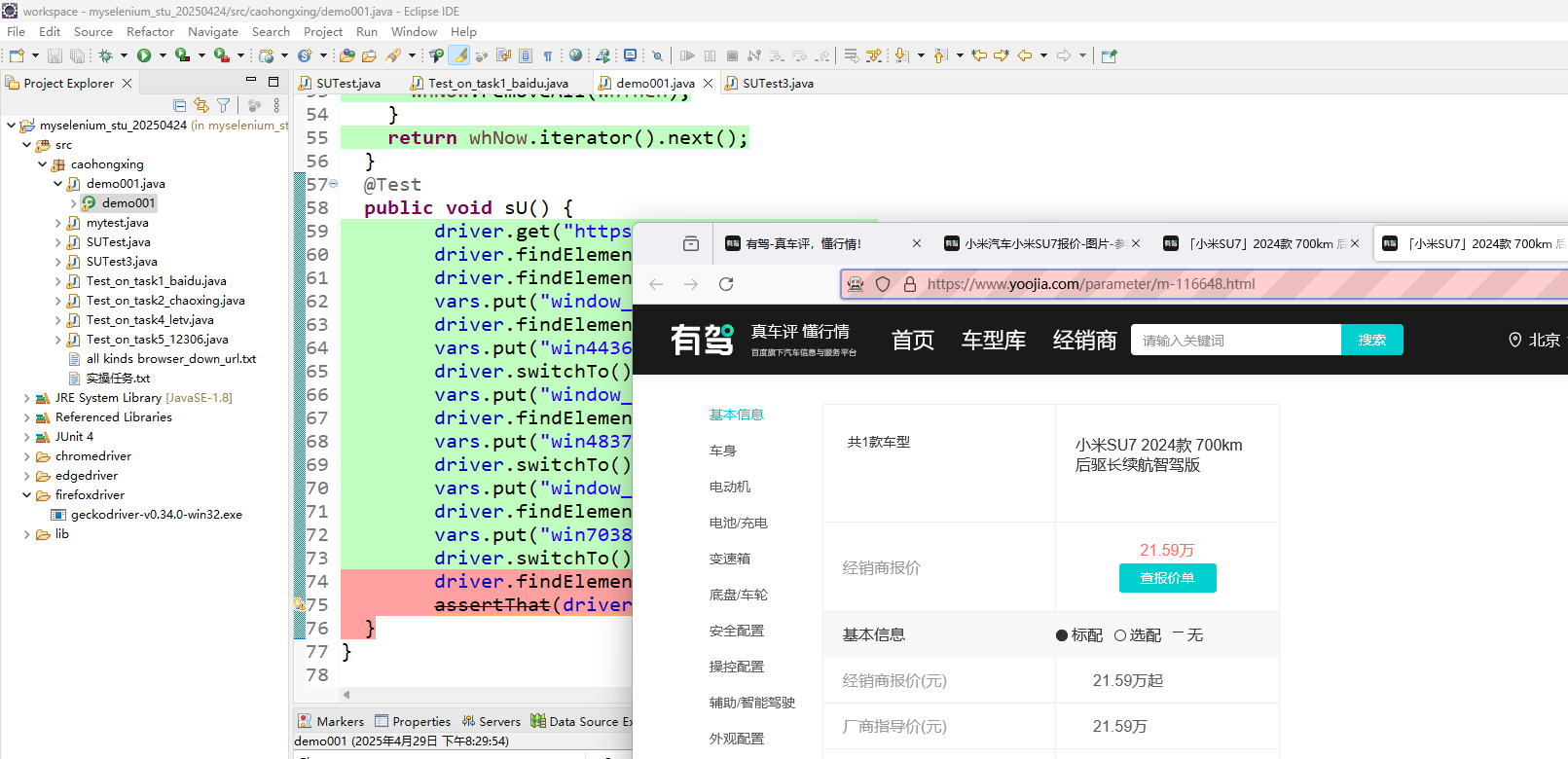Toggle Mark Occurrences highlighter icon
The image size is (1568, 759).
459,55
